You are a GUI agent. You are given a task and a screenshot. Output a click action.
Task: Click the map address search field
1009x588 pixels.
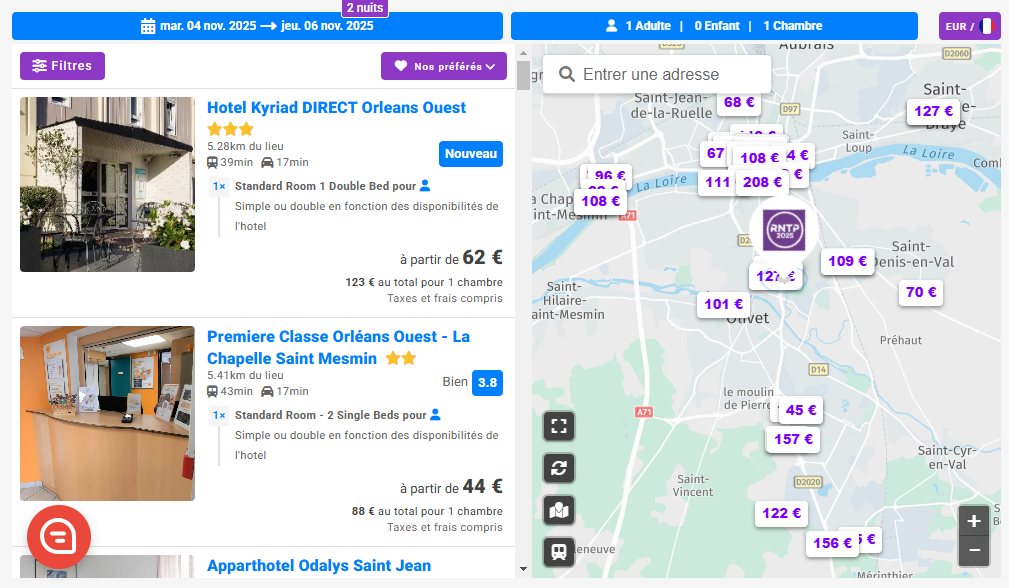[656, 75]
